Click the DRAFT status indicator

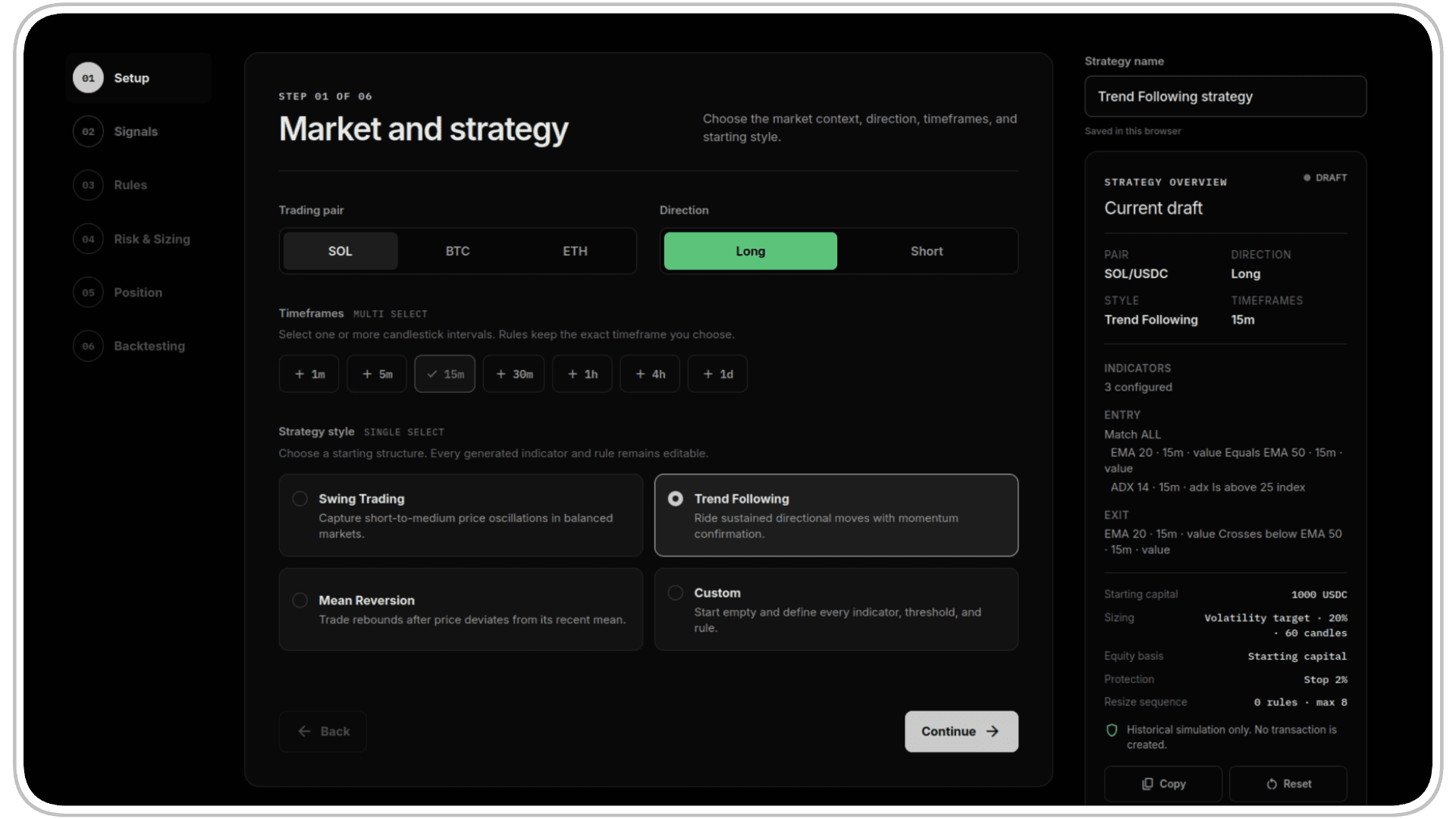pyautogui.click(x=1325, y=178)
